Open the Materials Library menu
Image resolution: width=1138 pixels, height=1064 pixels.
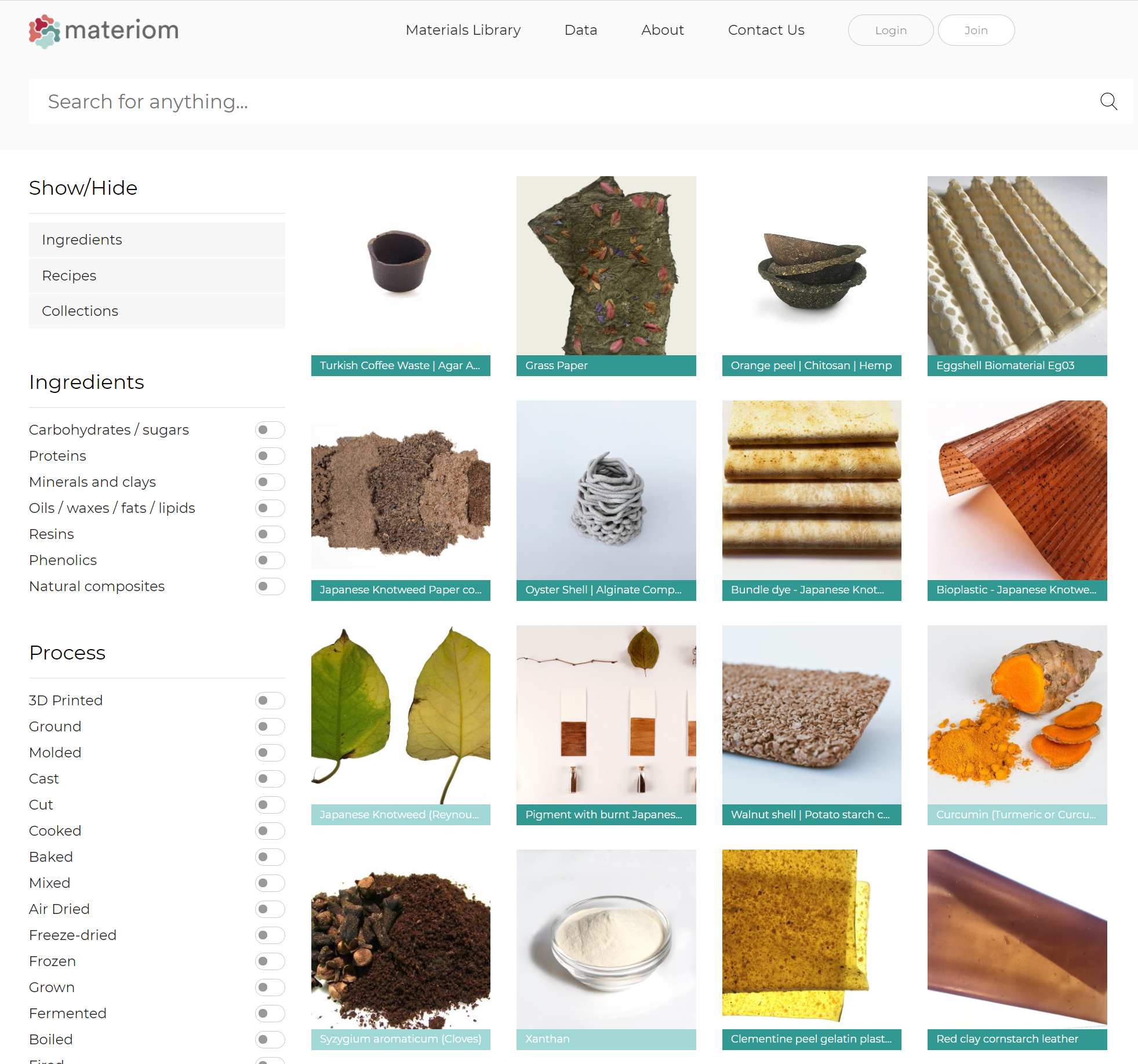pyautogui.click(x=463, y=30)
